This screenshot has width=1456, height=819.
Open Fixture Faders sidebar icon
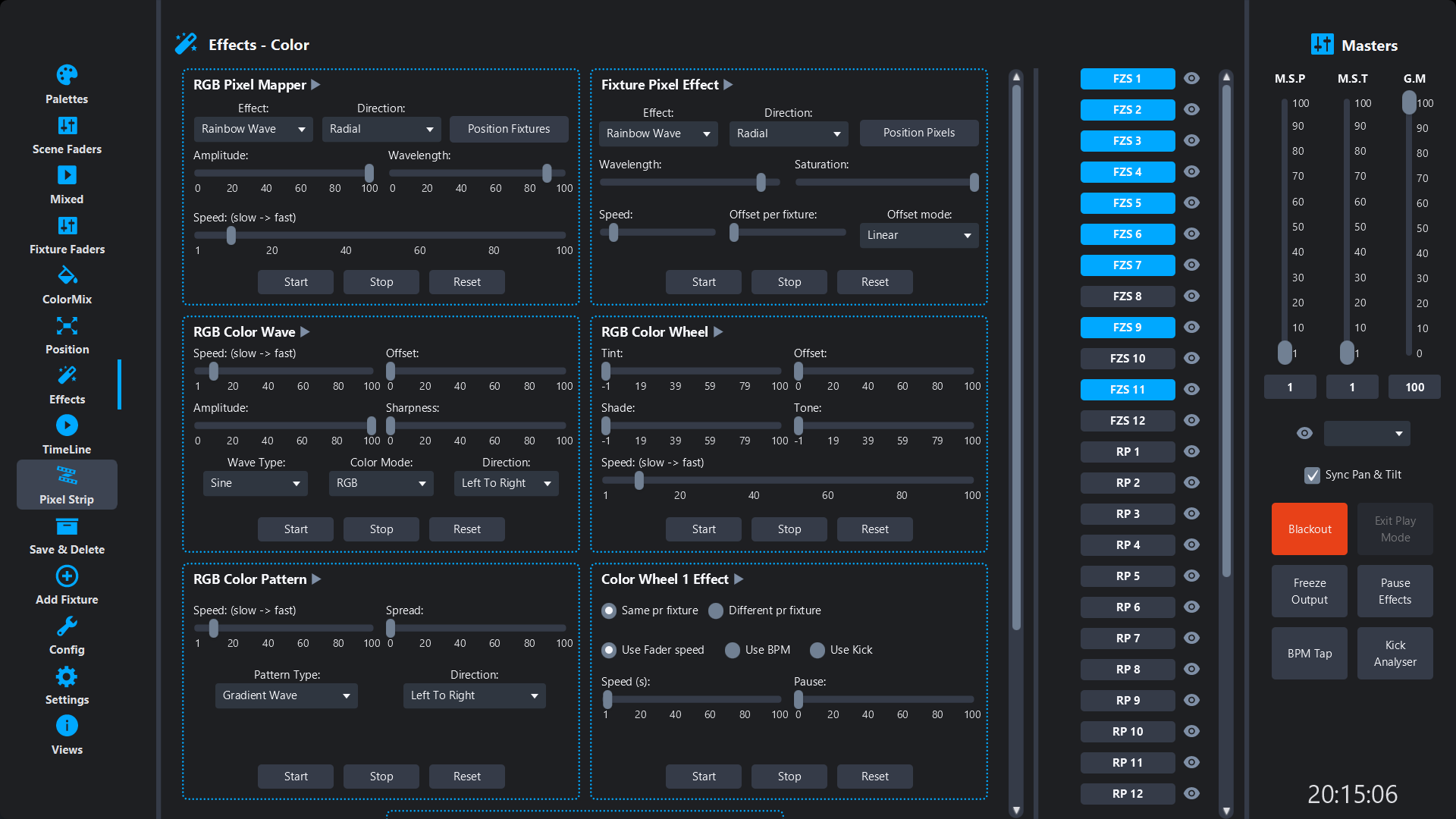tap(67, 225)
